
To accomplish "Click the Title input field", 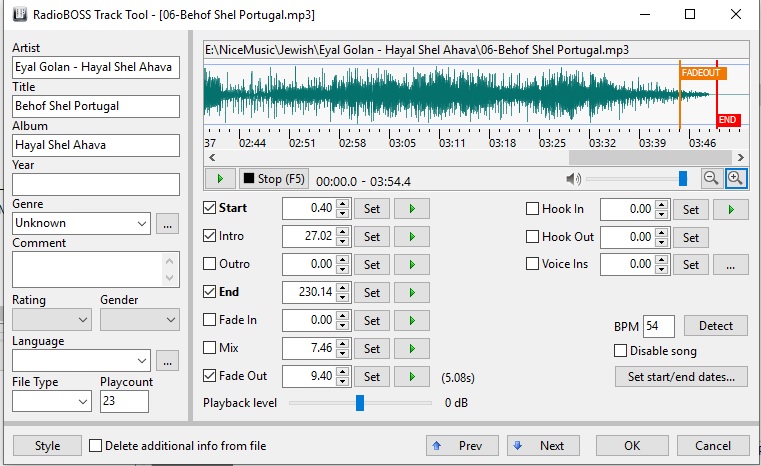I will (96, 106).
